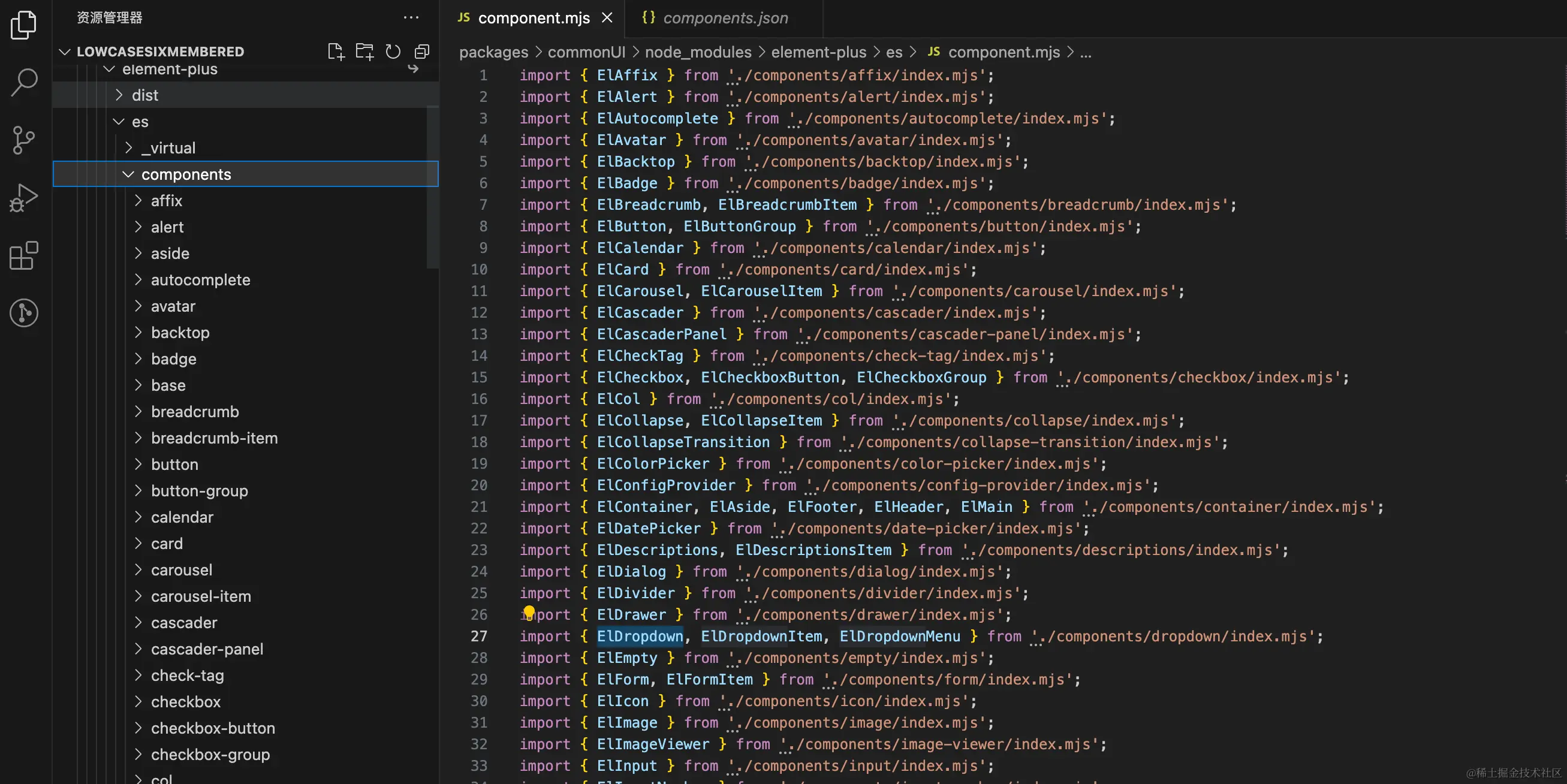Click highlighted ElDropdown on line 27
This screenshot has width=1567, height=784.
640,636
